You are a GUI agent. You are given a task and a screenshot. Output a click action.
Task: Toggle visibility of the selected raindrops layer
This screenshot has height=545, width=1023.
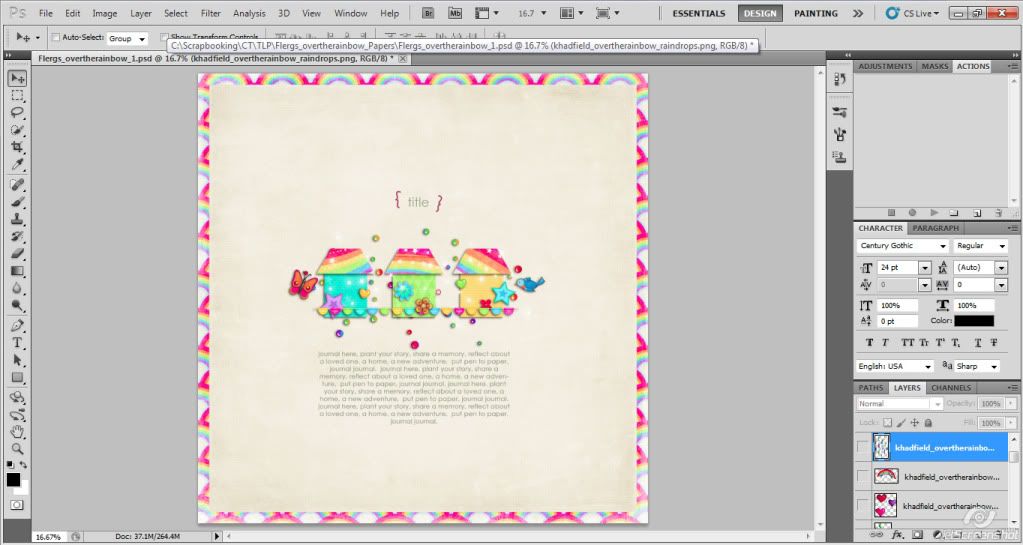coord(862,448)
